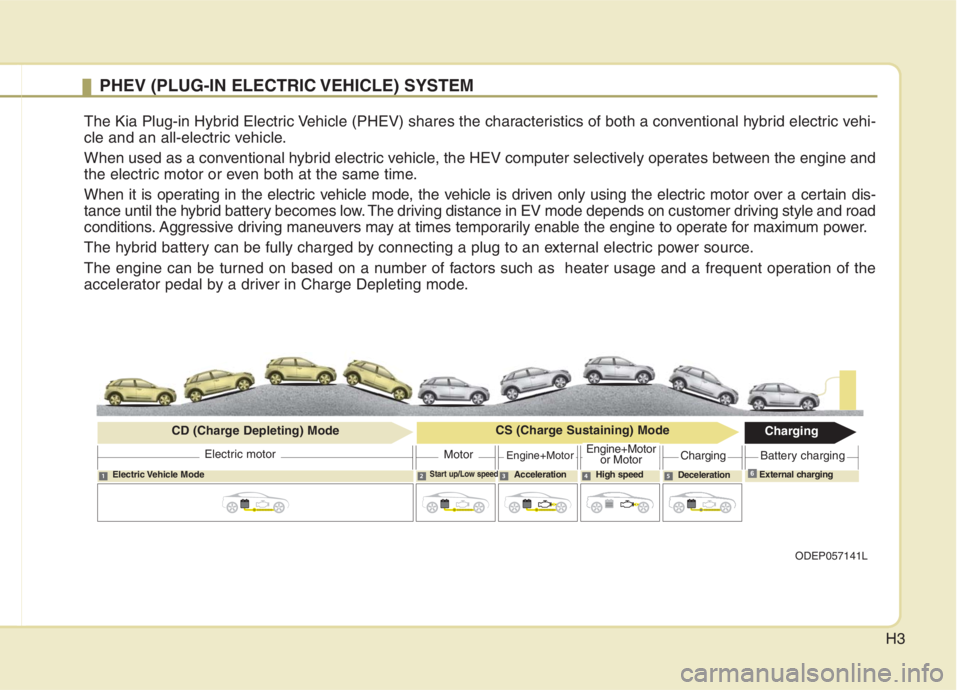The height and width of the screenshot is (690, 960).
Task: Click the High speed caption
Action: pyautogui.click(x=619, y=474)
